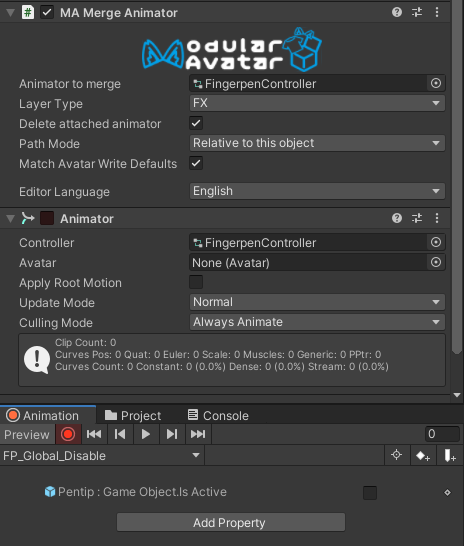
Task: Switch to the Project tab
Action: [x=133, y=415]
